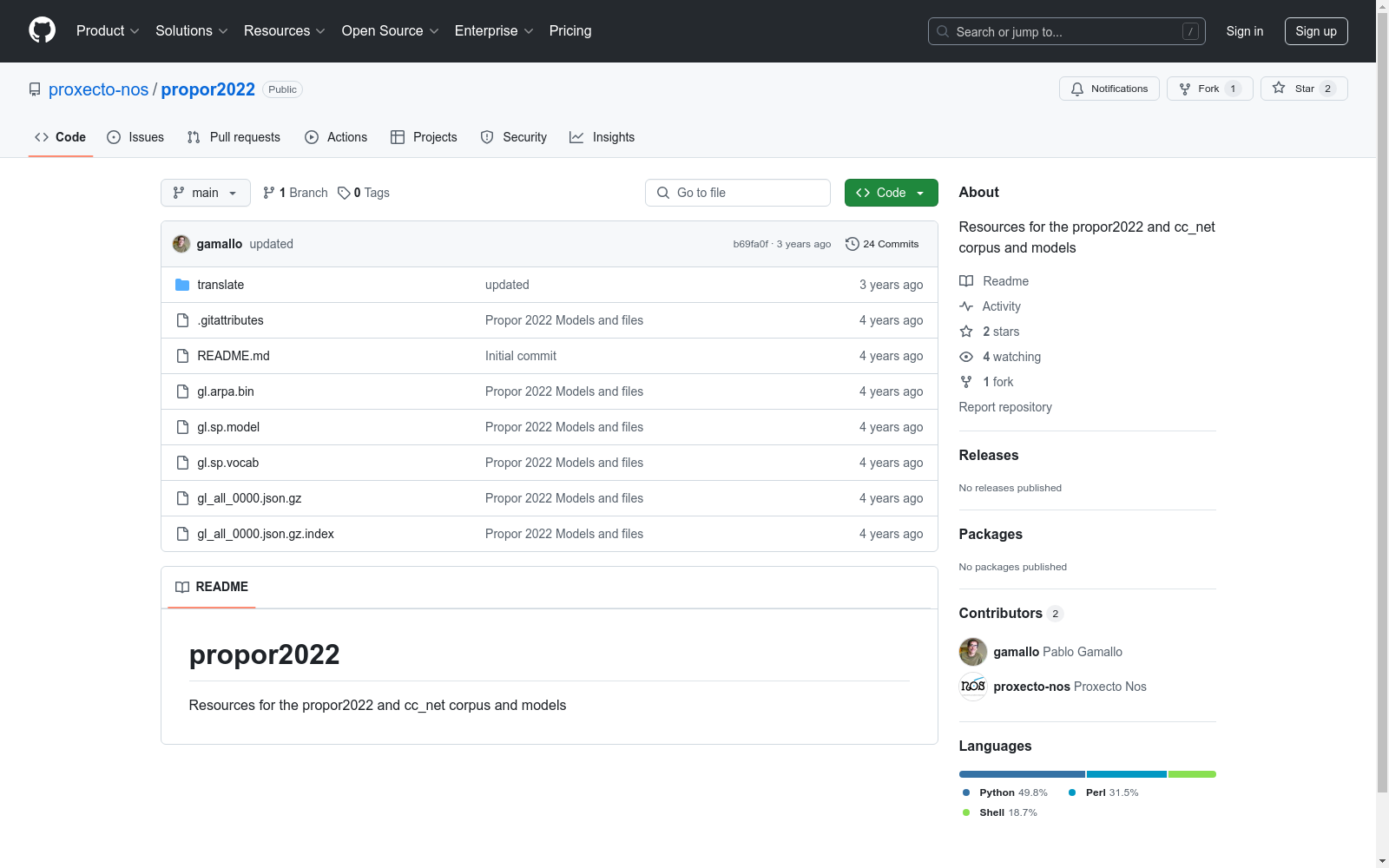This screenshot has height=868, width=1389.
Task: Click the book icon beside Readme
Action: coord(966,281)
